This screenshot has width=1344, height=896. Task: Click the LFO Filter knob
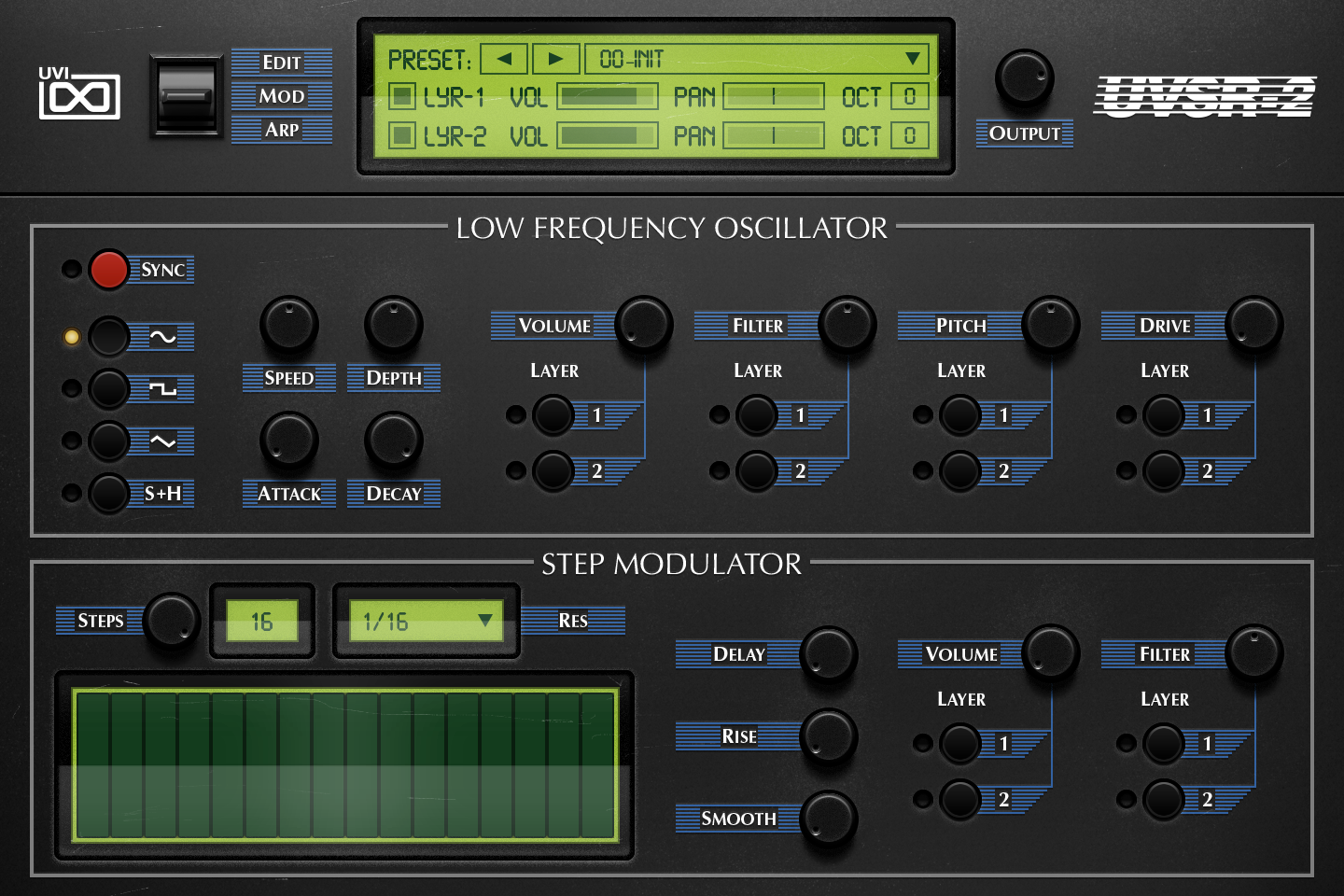click(847, 325)
